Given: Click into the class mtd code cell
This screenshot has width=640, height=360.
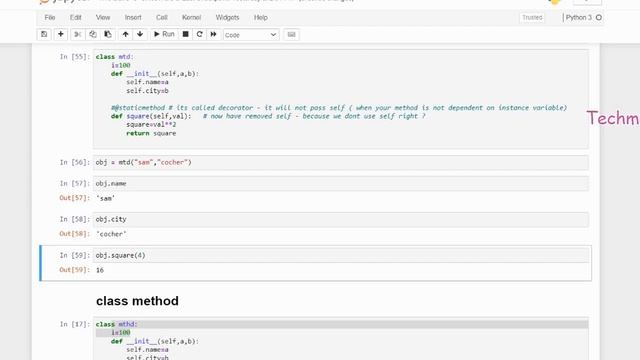Looking at the screenshot, I should coord(340,99).
